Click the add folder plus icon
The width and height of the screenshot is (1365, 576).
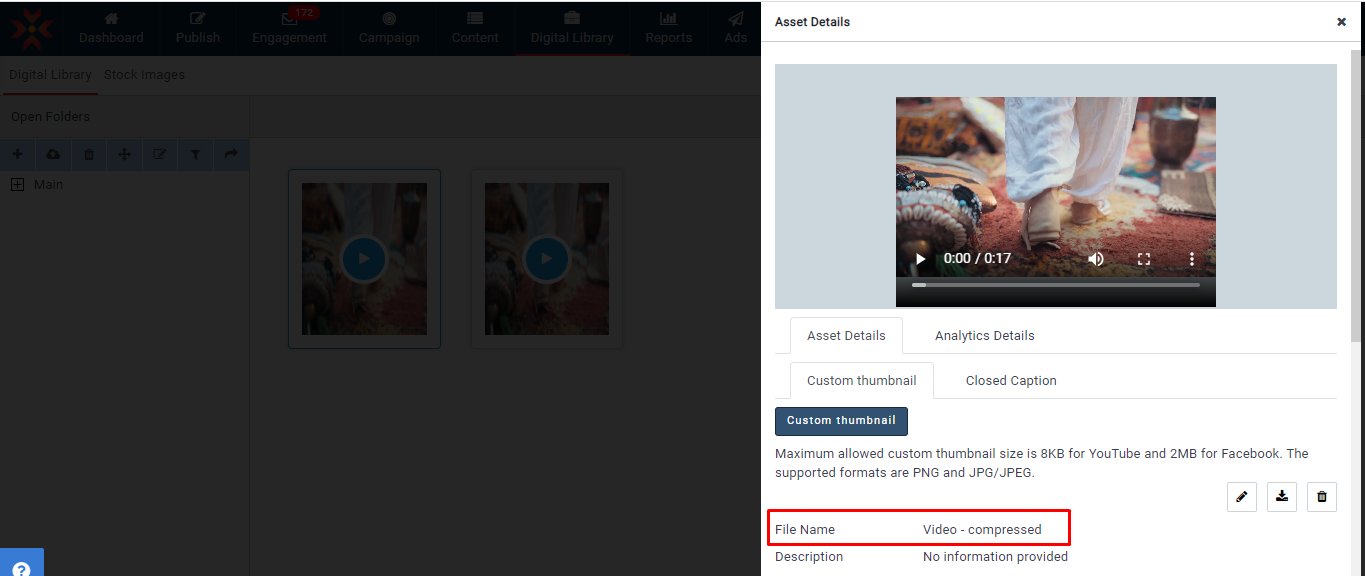tap(17, 155)
